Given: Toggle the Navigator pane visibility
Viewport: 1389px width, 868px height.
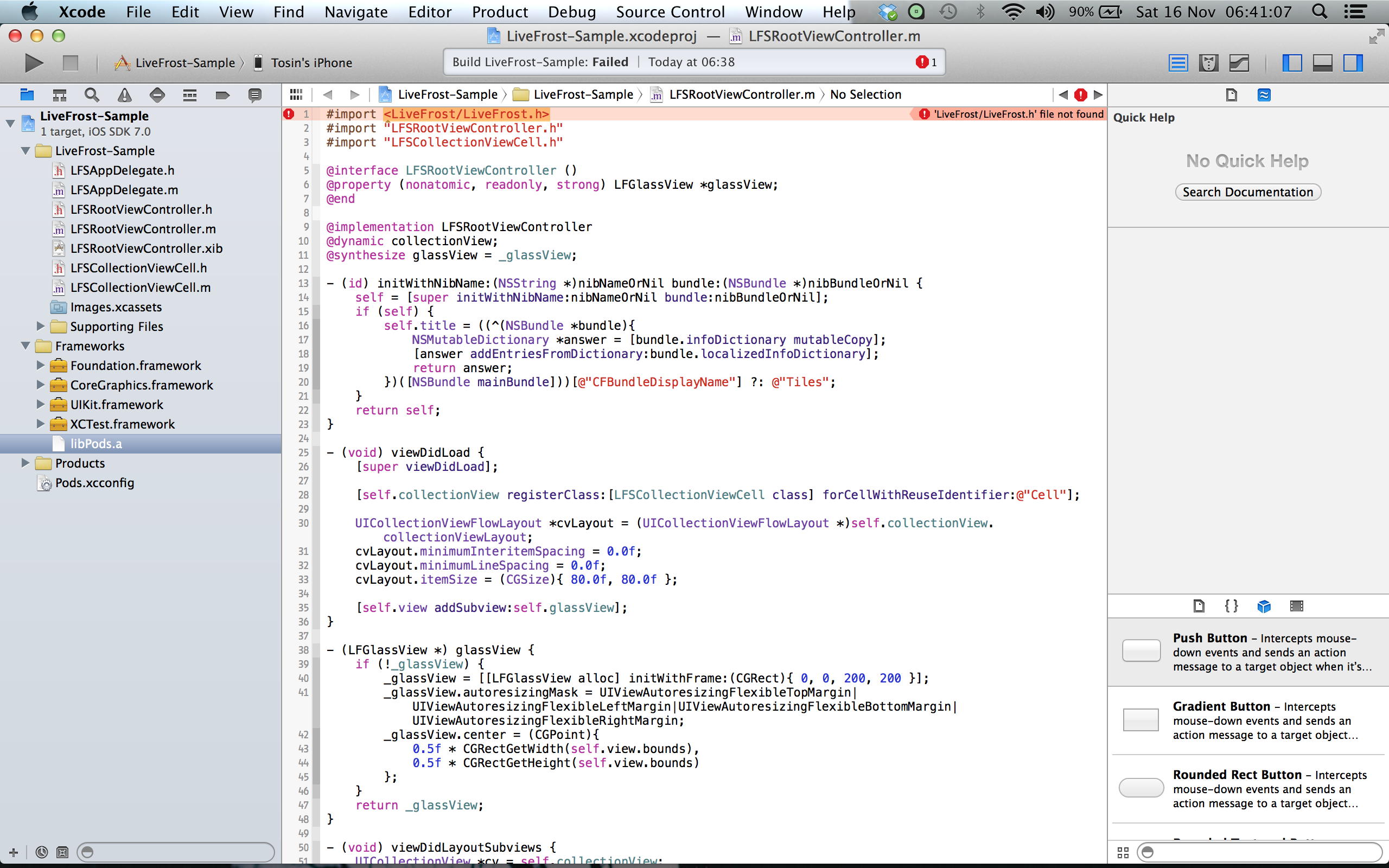Looking at the screenshot, I should (x=1292, y=62).
